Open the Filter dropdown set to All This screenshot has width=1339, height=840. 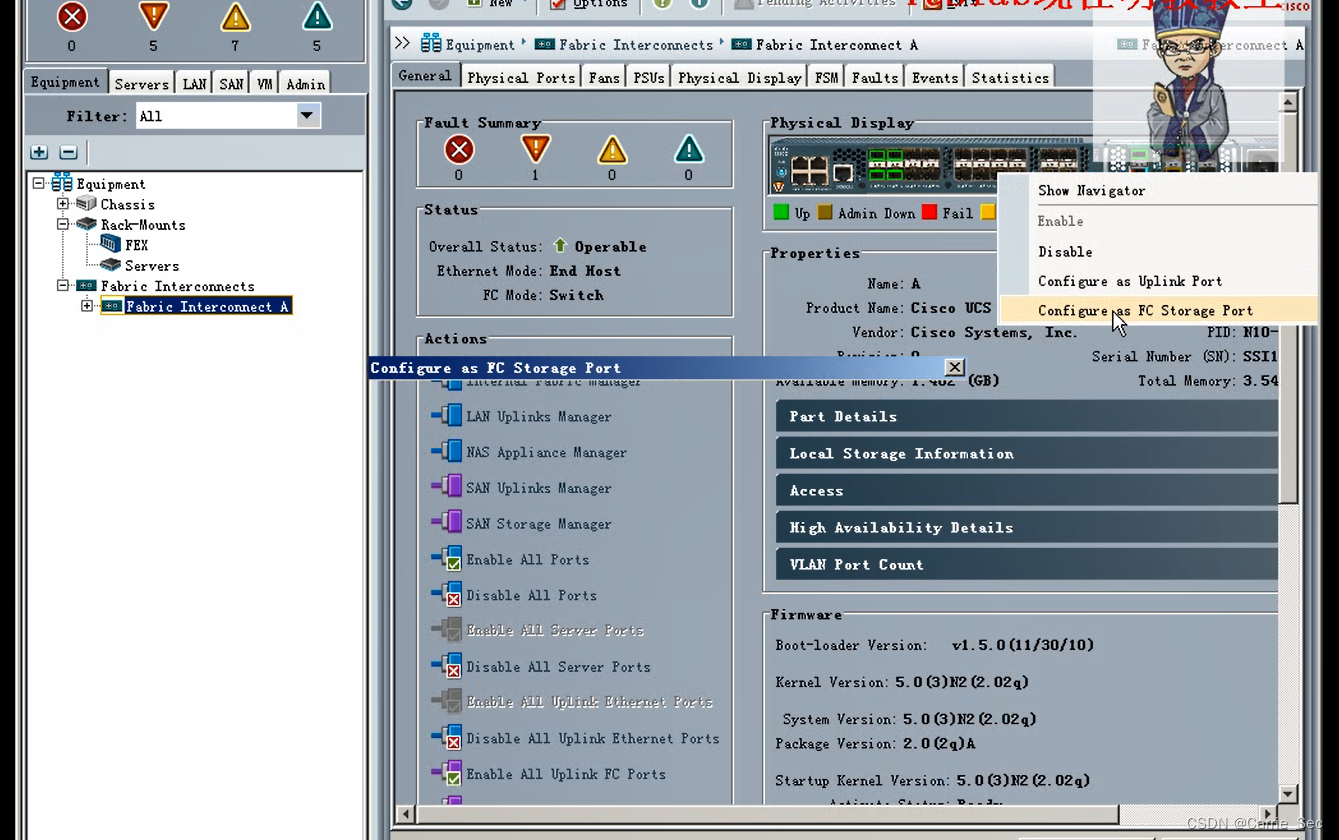[x=307, y=116]
